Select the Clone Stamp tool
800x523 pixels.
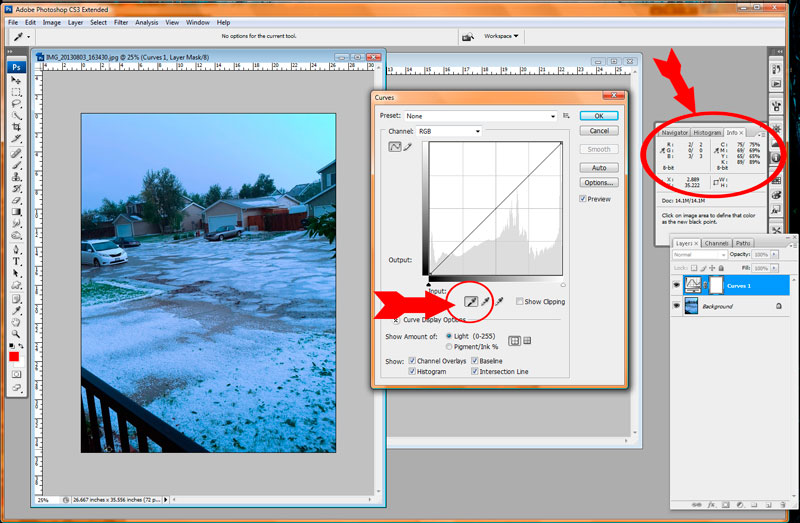16,177
